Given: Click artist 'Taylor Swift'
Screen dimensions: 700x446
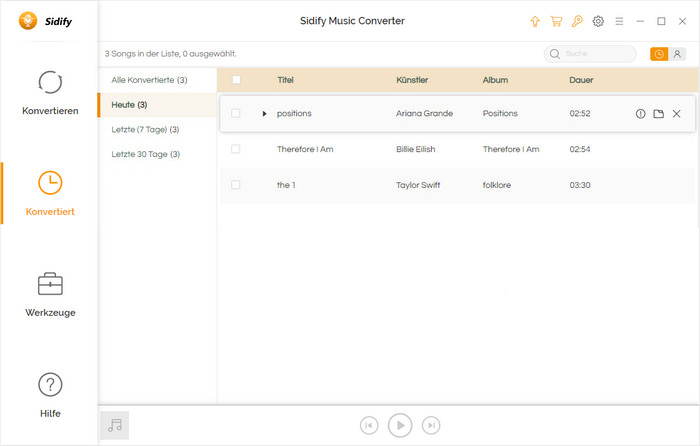Looking at the screenshot, I should [x=418, y=185].
